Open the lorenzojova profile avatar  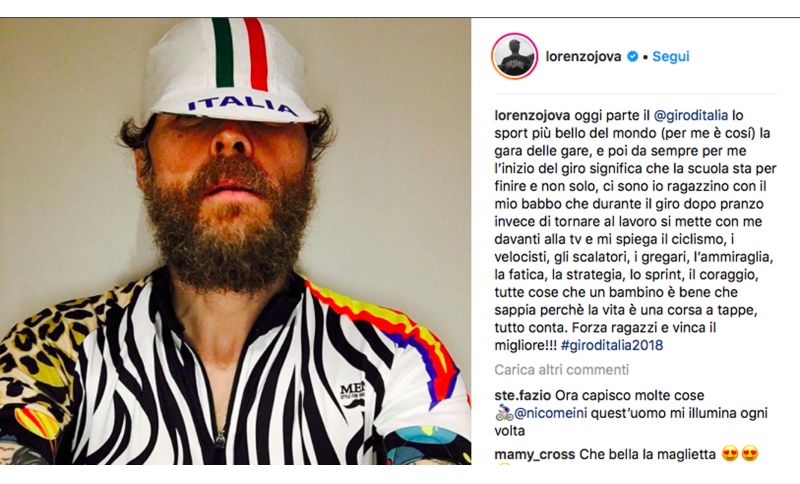[514, 56]
